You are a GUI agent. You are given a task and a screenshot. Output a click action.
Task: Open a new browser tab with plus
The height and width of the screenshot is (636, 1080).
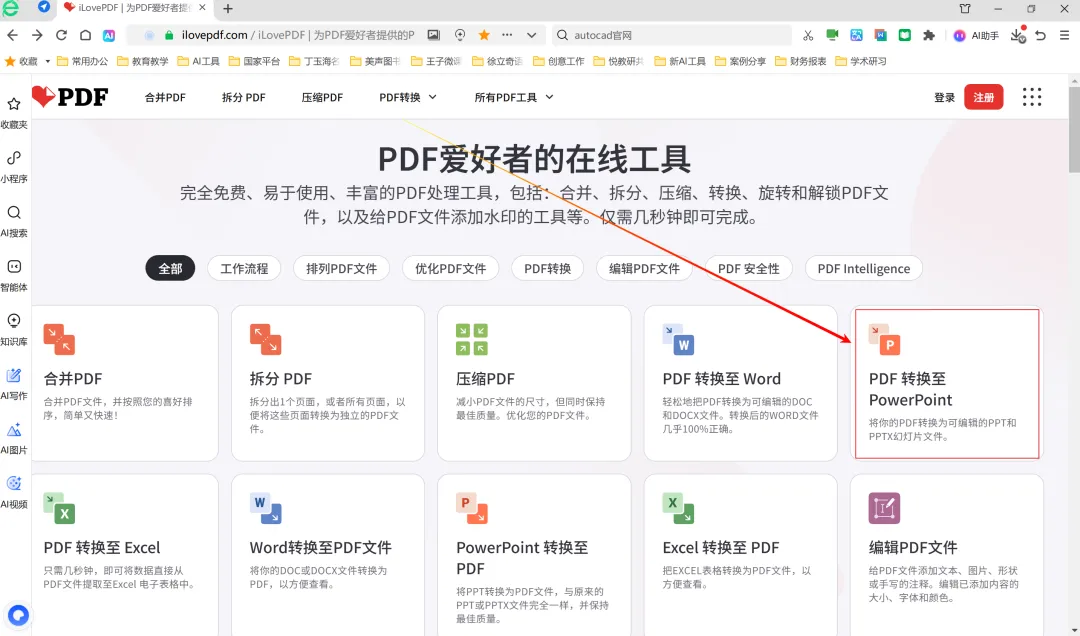pos(228,8)
